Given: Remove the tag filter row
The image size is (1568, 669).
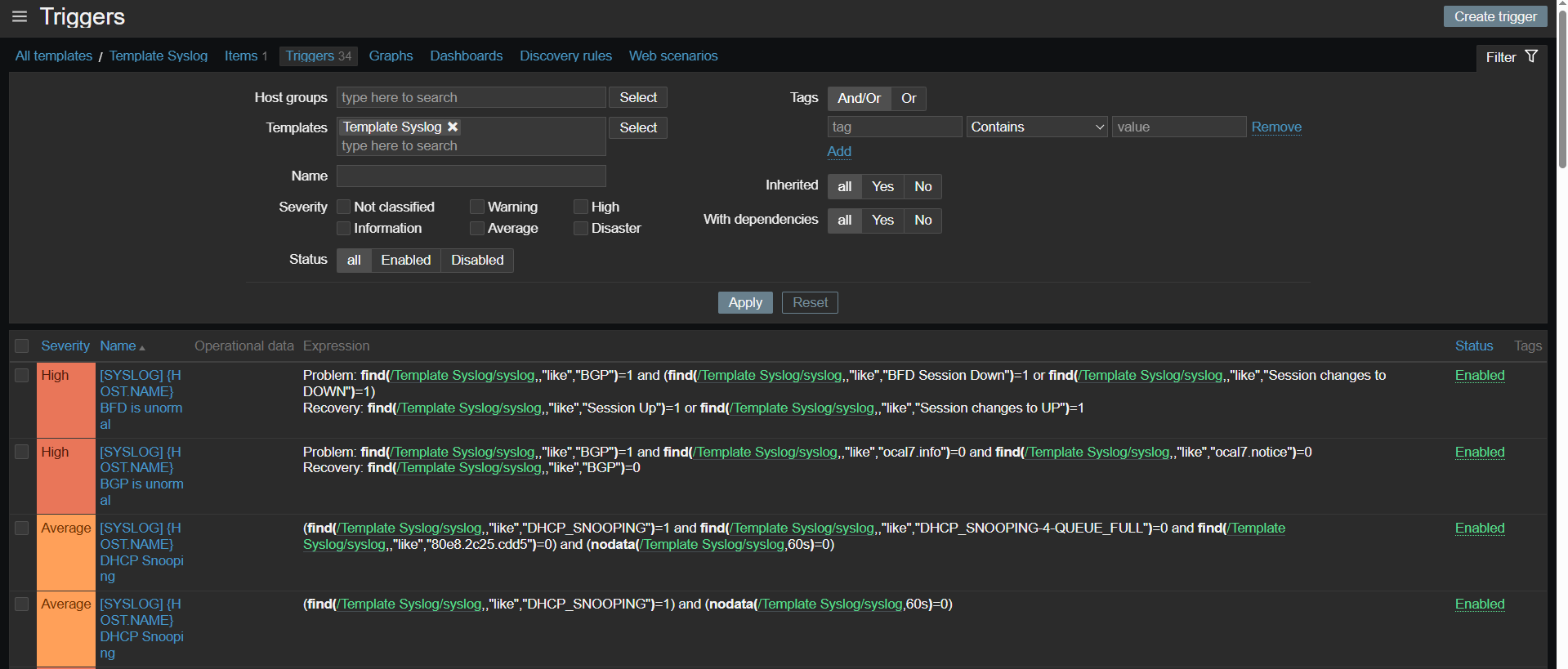Looking at the screenshot, I should tap(1276, 127).
